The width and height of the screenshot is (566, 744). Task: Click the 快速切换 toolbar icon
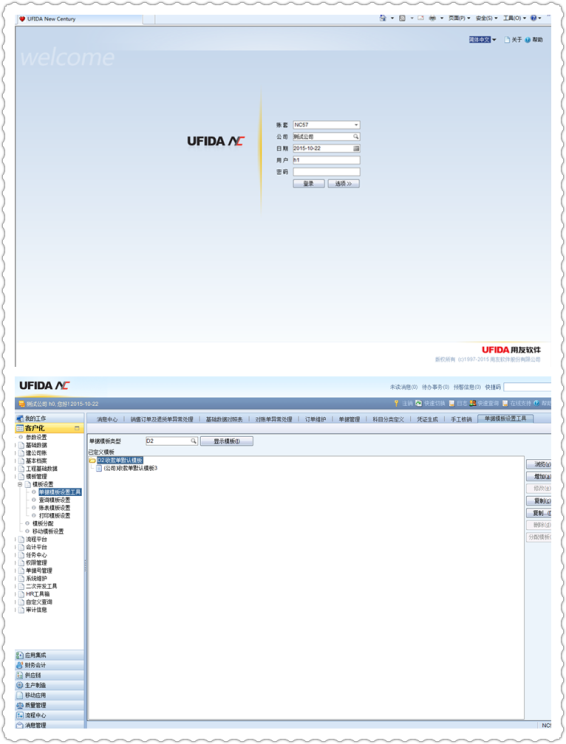click(418, 403)
